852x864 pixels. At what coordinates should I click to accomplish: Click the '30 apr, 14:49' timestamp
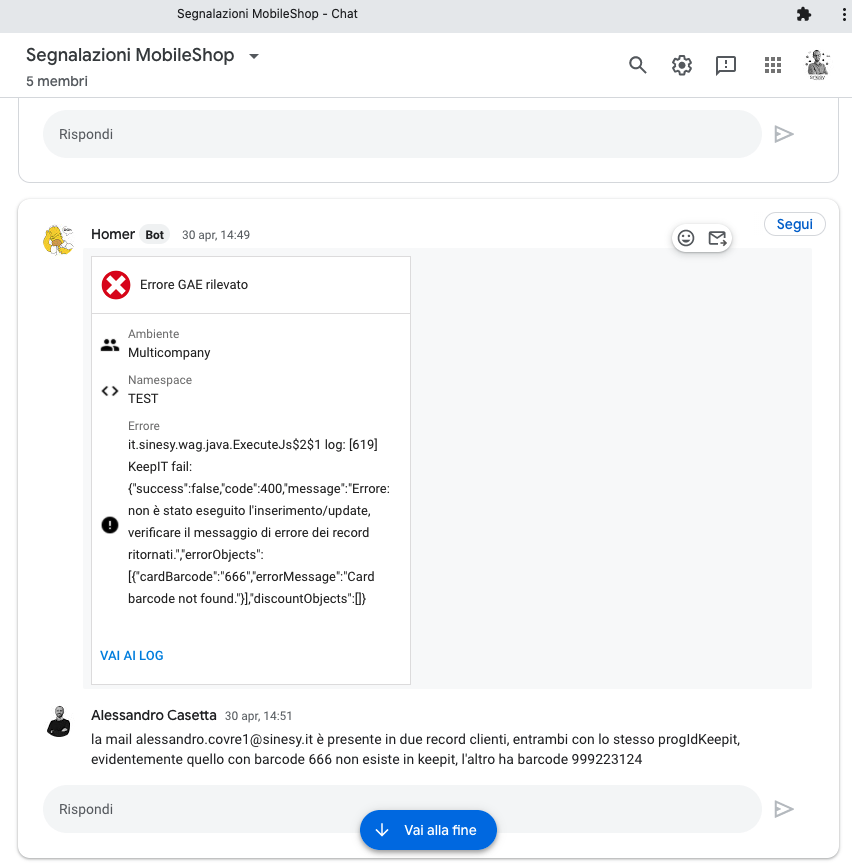(216, 235)
